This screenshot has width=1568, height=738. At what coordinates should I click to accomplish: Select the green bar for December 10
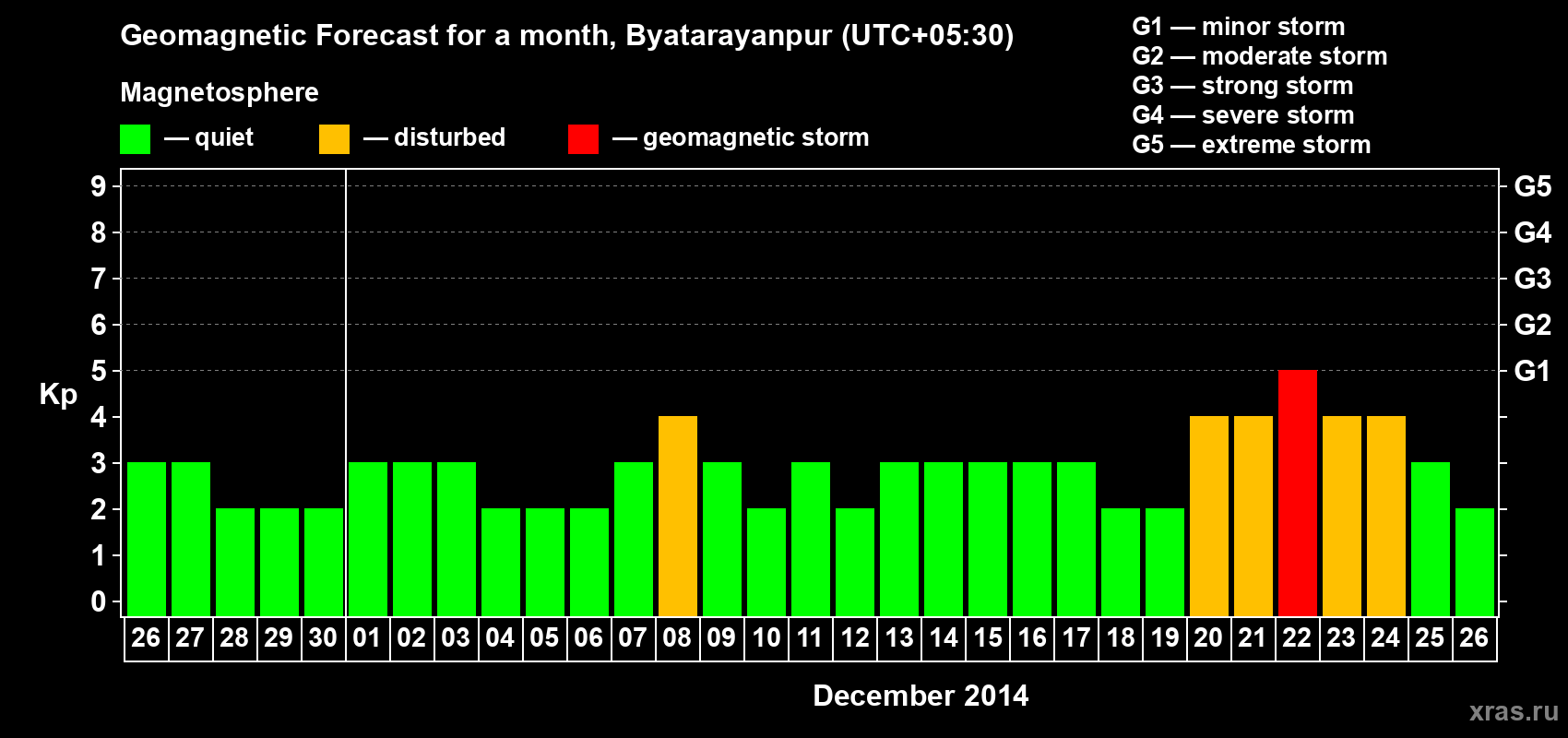[x=766, y=562]
